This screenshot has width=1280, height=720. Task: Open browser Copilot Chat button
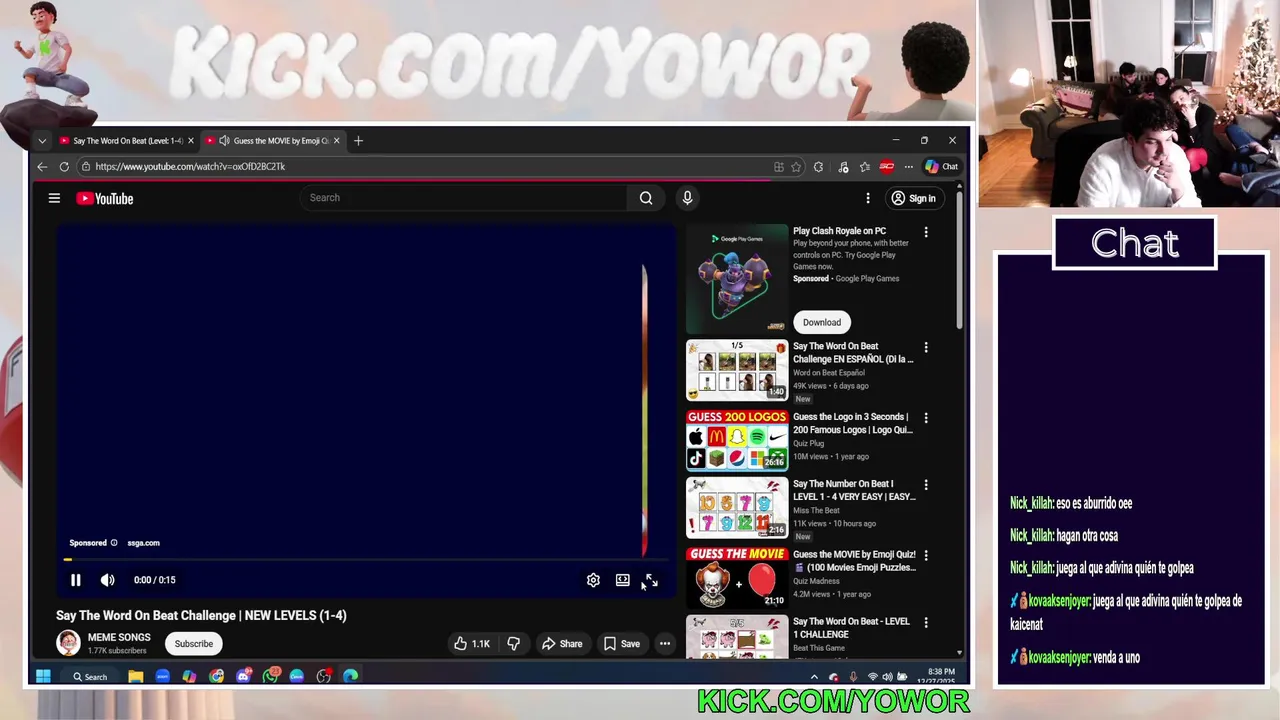click(x=941, y=167)
